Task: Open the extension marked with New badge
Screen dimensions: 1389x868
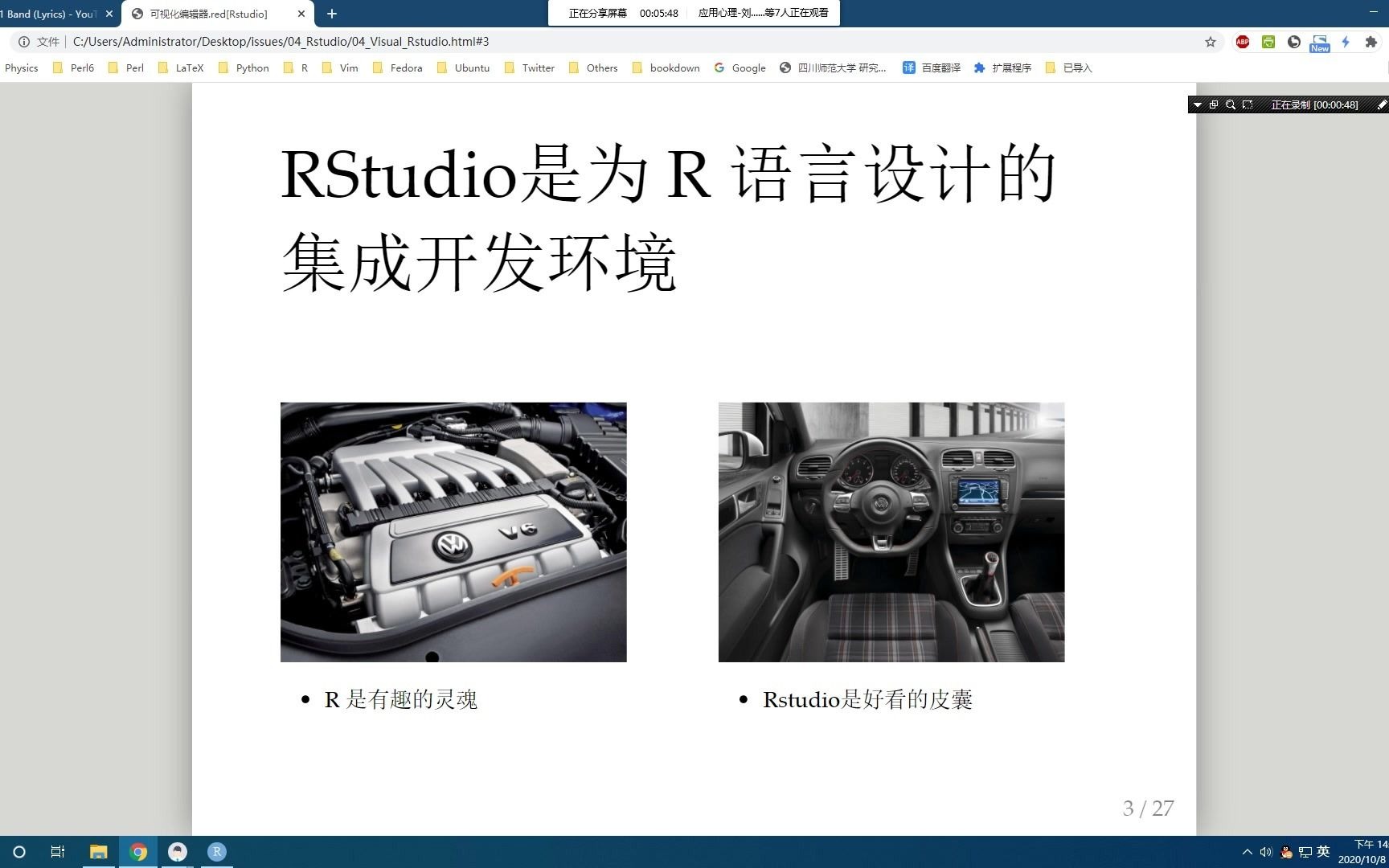Action: 1319,42
